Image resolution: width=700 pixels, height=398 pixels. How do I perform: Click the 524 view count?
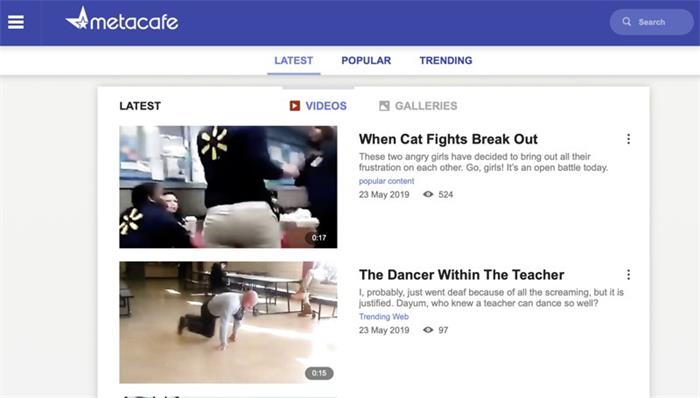pyautogui.click(x=446, y=195)
